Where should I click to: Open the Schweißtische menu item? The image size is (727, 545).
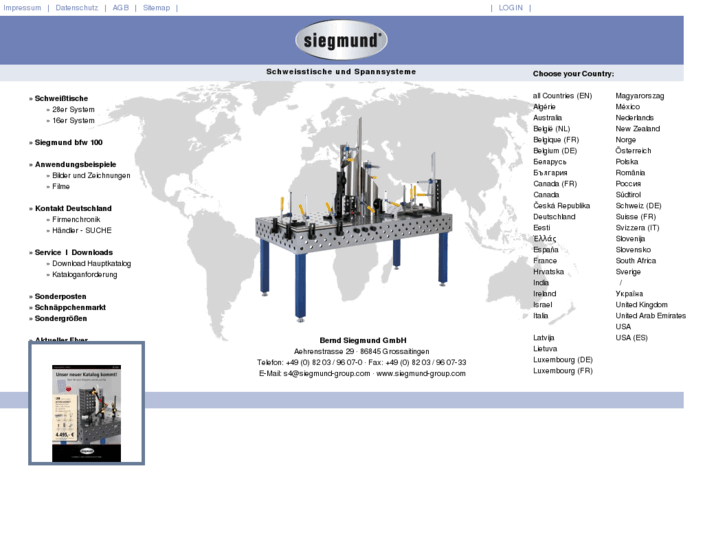click(x=61, y=98)
